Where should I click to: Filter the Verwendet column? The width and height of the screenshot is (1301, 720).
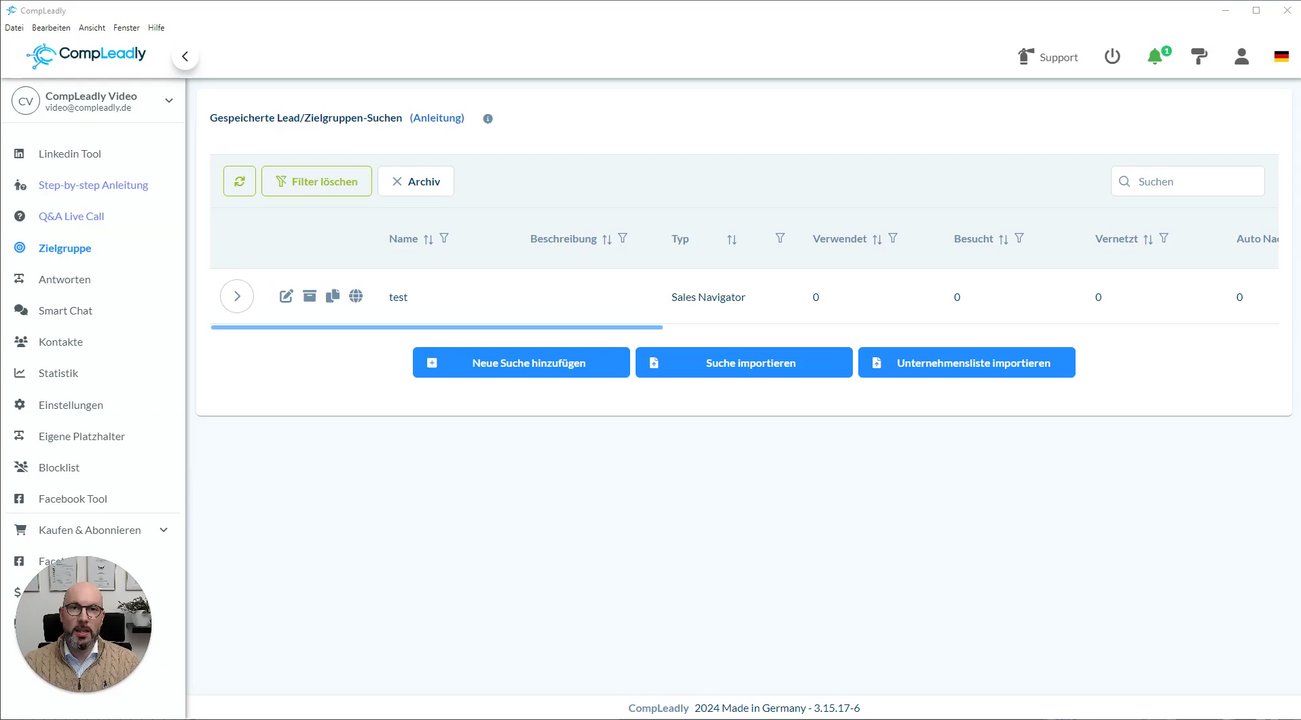(x=893, y=238)
